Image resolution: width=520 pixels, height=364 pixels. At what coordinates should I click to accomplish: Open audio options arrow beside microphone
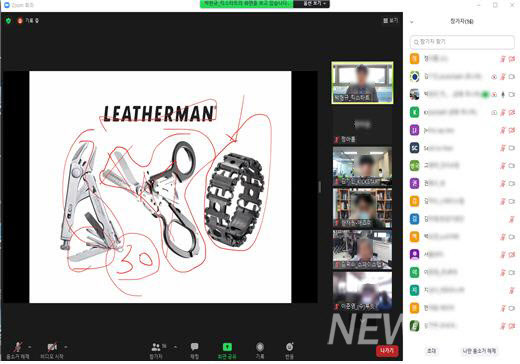30,347
